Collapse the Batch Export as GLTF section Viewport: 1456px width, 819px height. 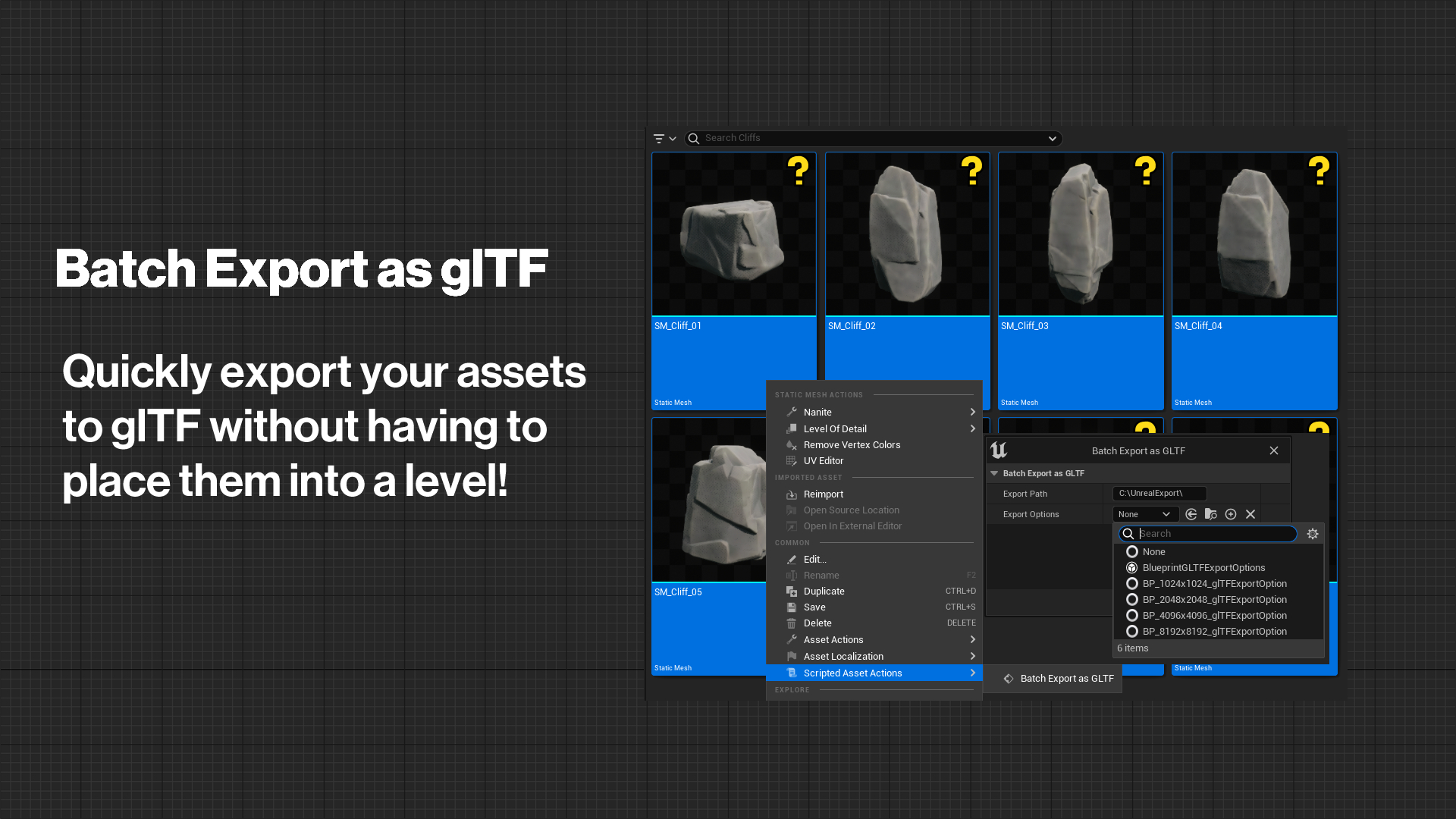click(994, 472)
